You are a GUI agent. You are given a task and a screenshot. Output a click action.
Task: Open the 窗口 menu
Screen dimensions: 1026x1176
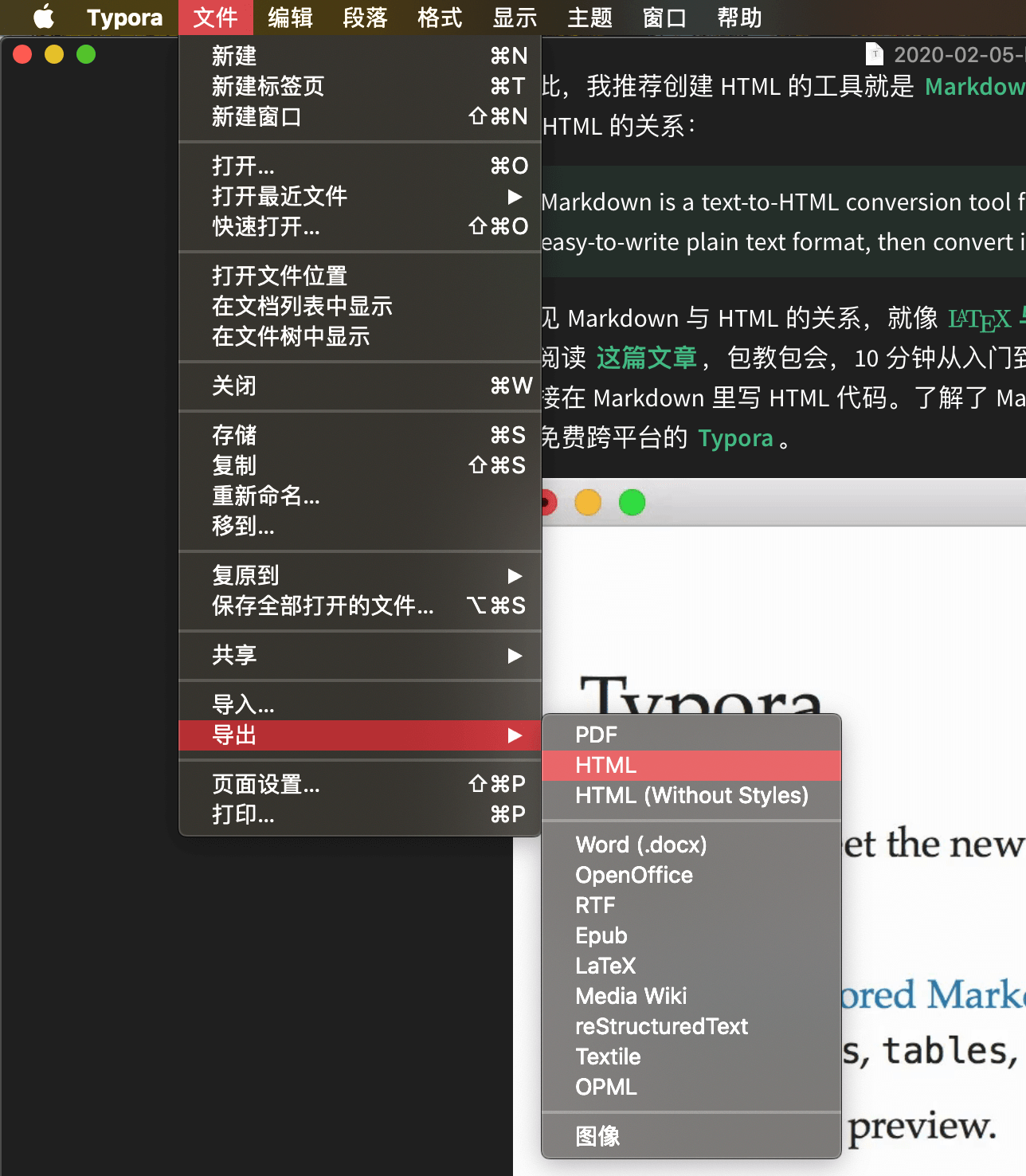[664, 18]
